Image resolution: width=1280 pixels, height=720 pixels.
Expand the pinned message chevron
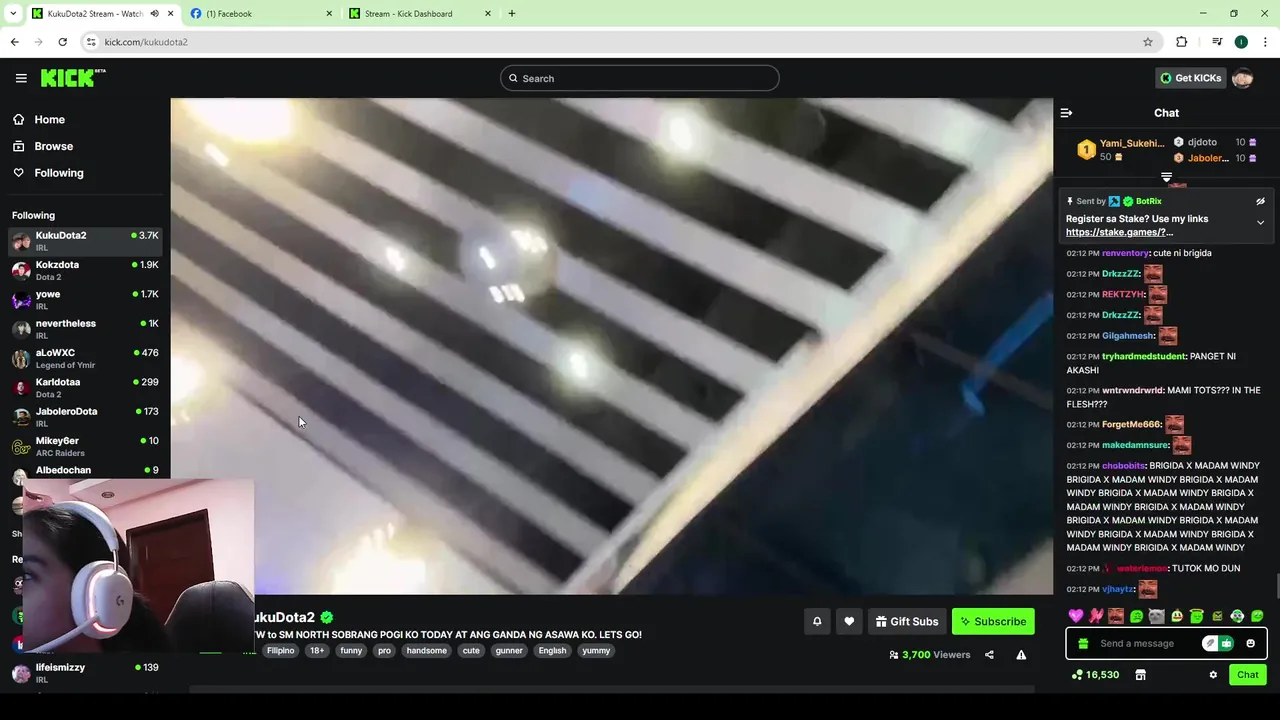1260,223
